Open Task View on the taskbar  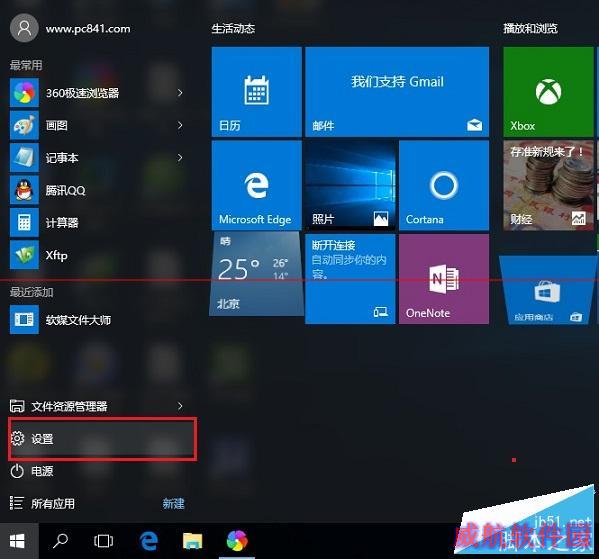[x=104, y=541]
